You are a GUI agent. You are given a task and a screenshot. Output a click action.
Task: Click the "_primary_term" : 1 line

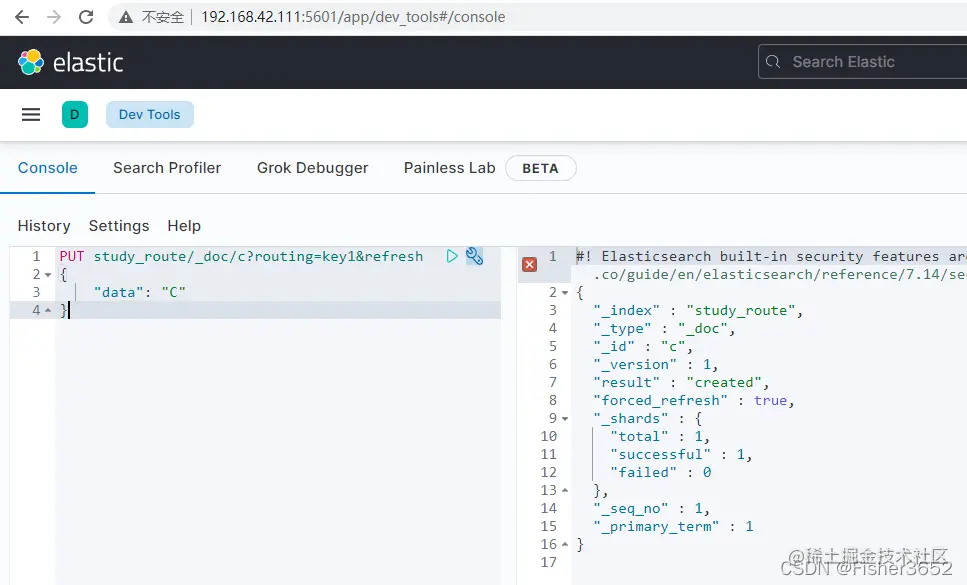pyautogui.click(x=673, y=526)
